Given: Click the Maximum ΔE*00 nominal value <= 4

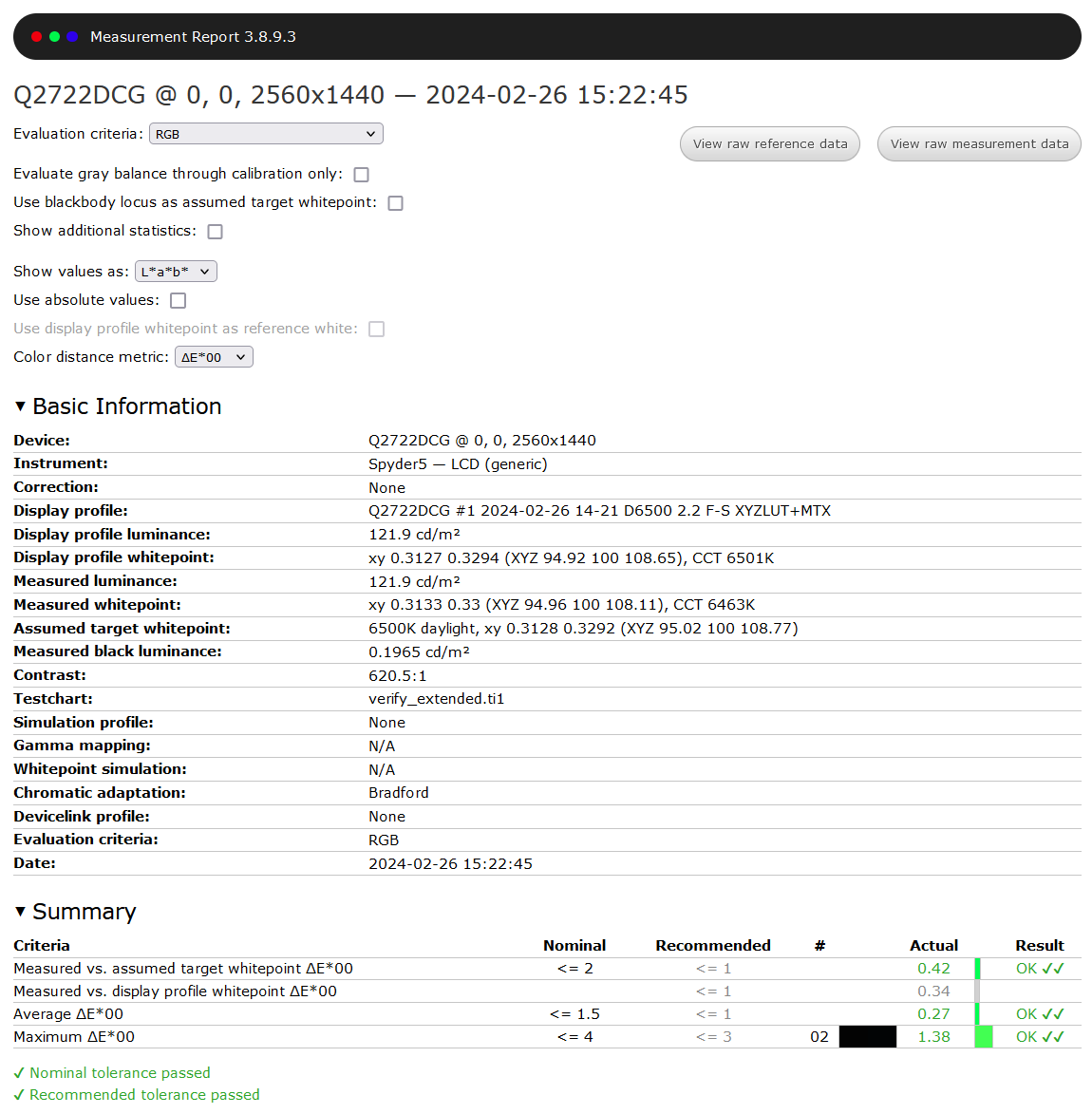Looking at the screenshot, I should (574, 1036).
